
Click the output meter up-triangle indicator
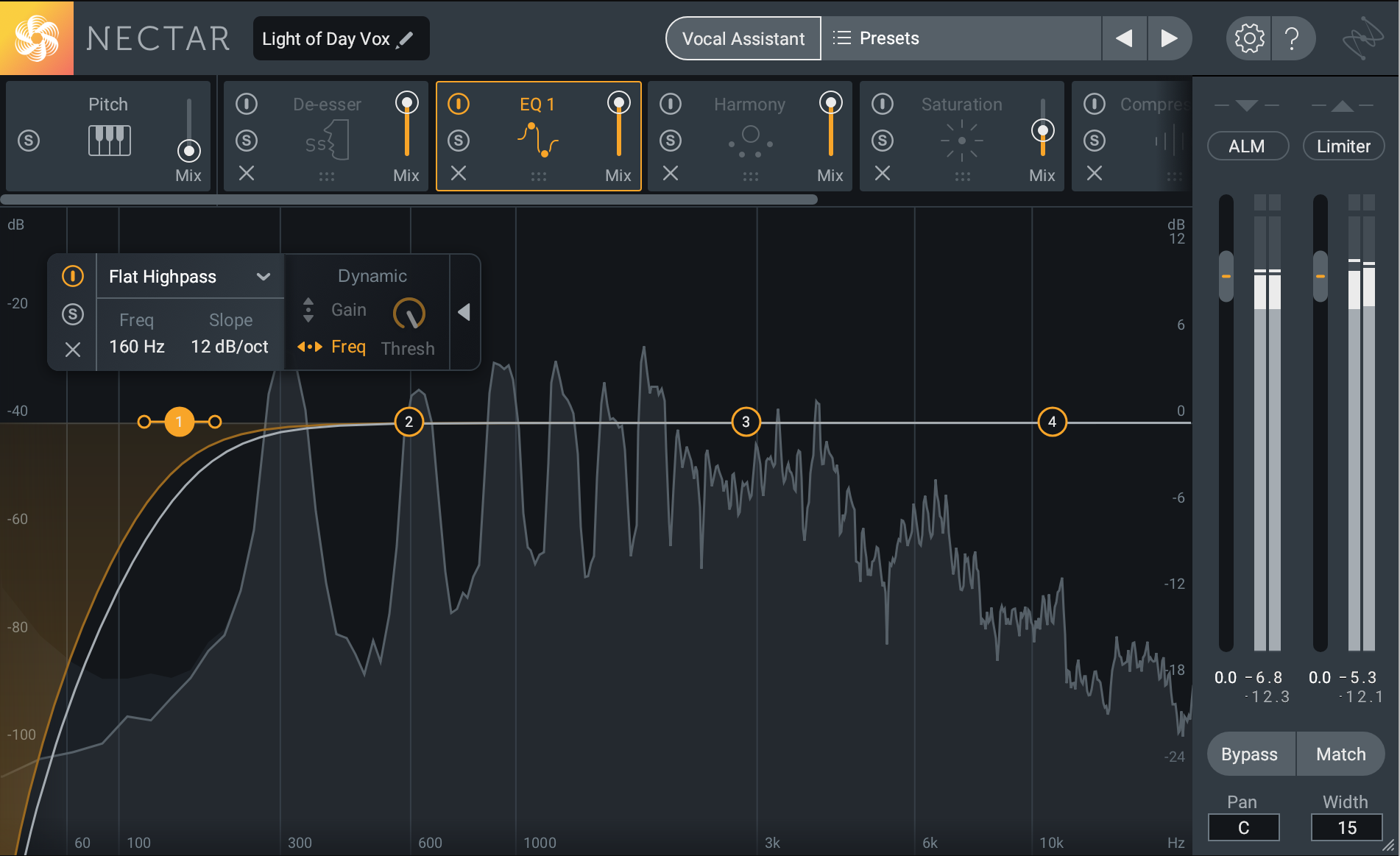pyautogui.click(x=1342, y=106)
